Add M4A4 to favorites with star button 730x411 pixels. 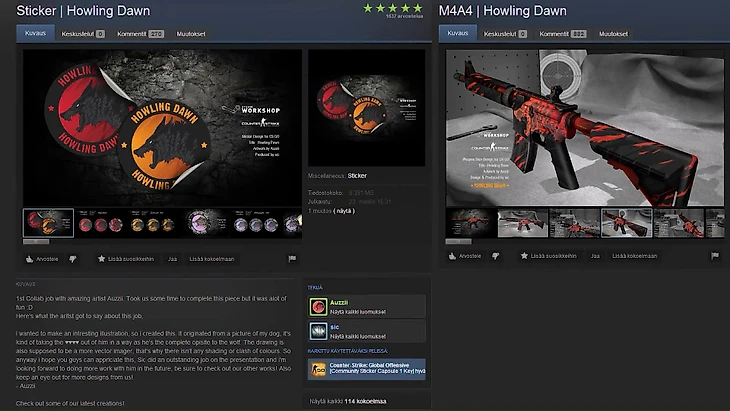[x=548, y=256]
